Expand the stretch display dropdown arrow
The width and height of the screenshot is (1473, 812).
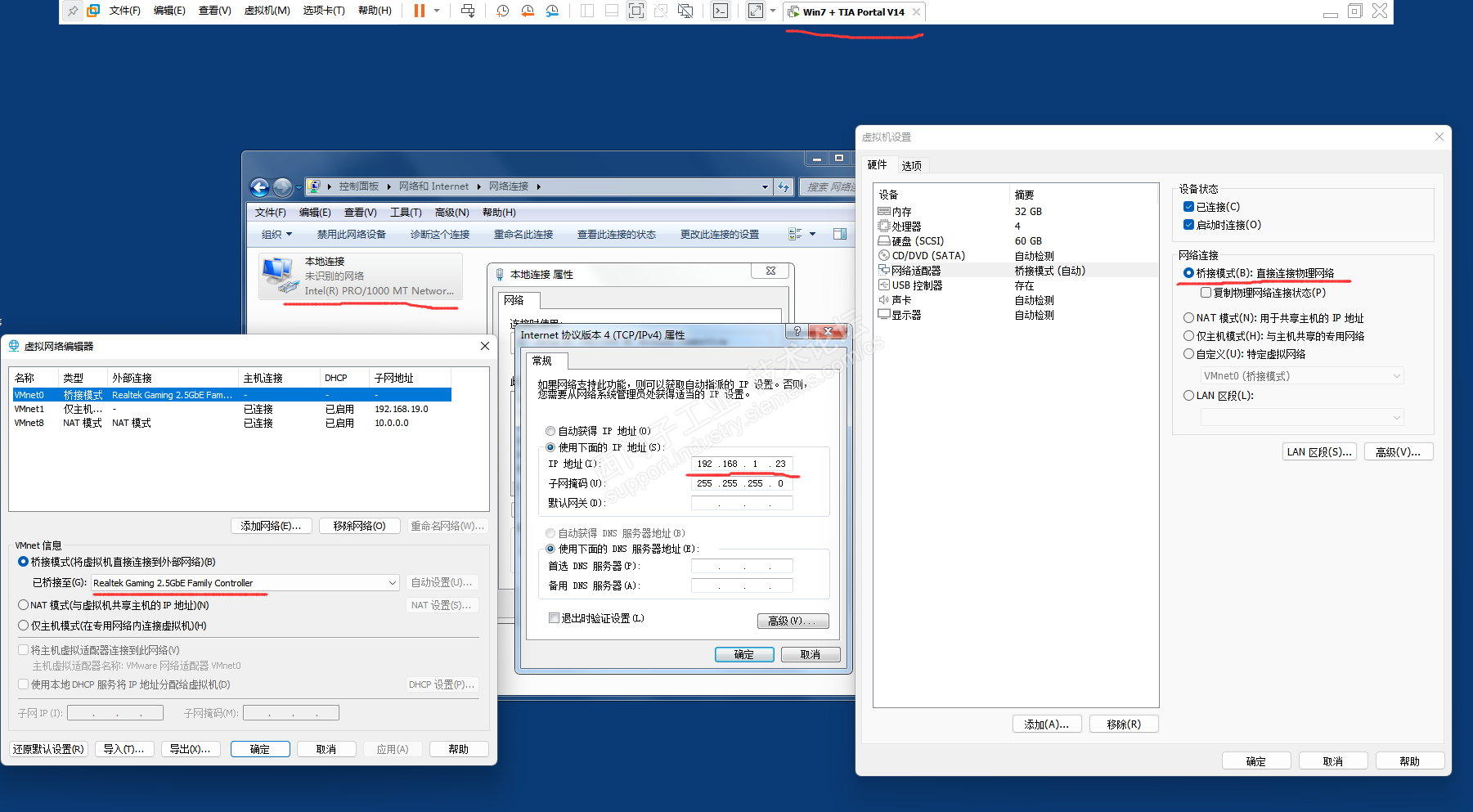click(x=773, y=11)
